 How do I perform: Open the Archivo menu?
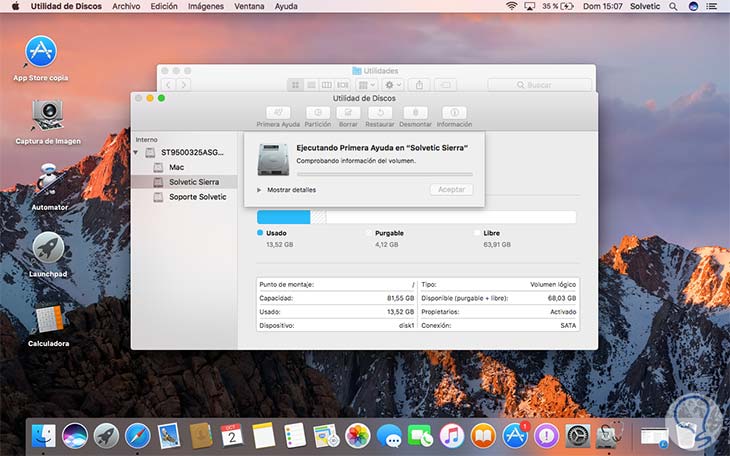tap(126, 6)
